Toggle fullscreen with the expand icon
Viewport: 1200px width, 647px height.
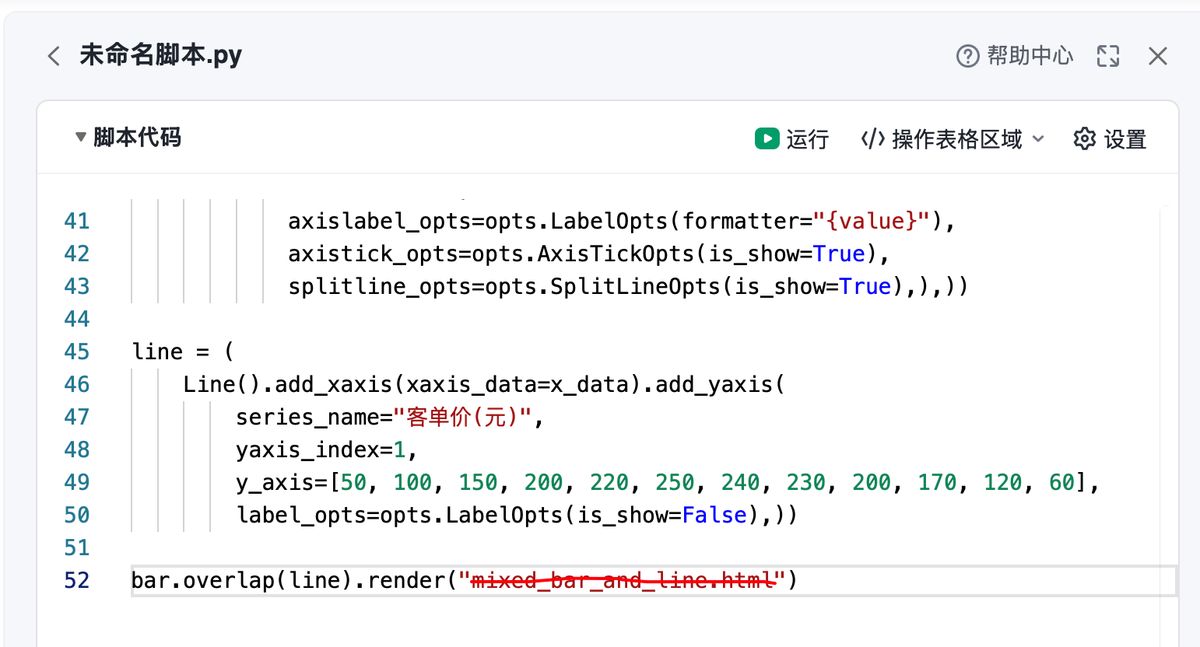point(1108,56)
